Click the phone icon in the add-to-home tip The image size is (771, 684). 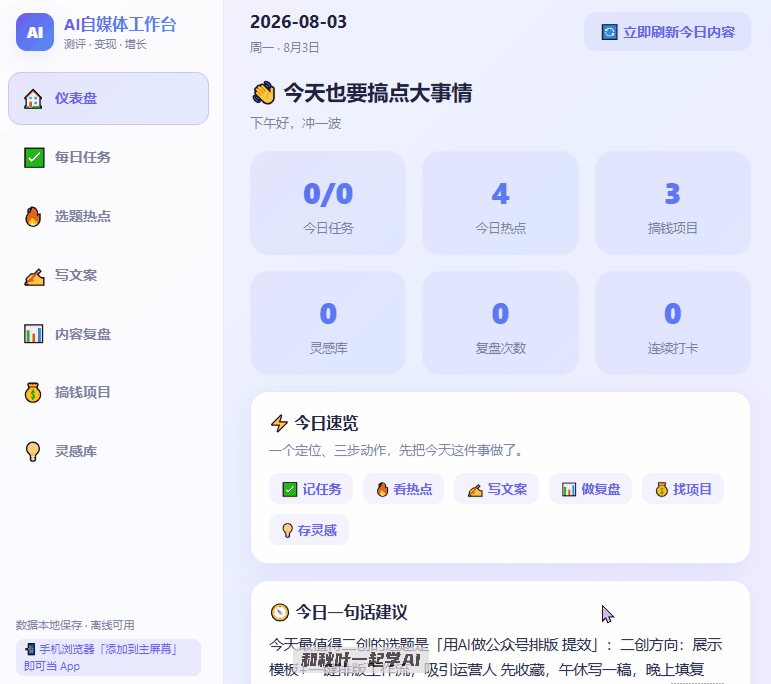(x=30, y=649)
